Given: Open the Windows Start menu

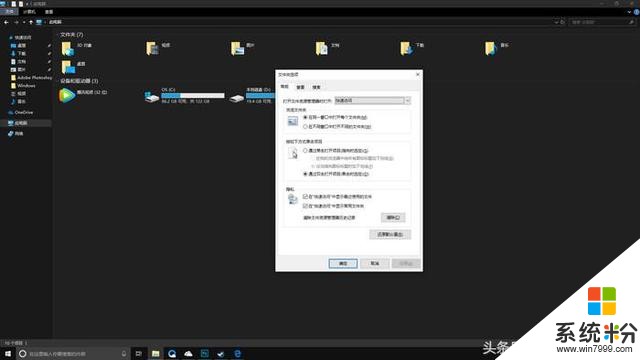Looking at the screenshot, I should click(8, 353).
